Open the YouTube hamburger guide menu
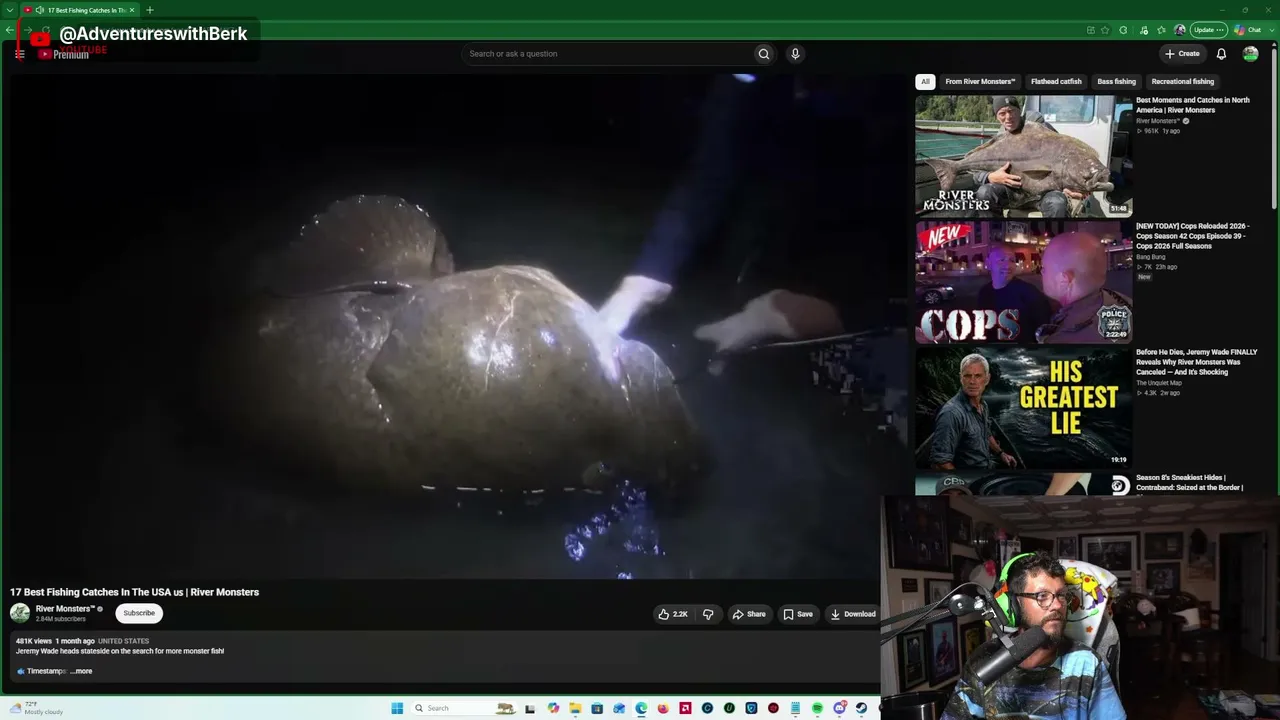The height and width of the screenshot is (720, 1280). pos(20,54)
